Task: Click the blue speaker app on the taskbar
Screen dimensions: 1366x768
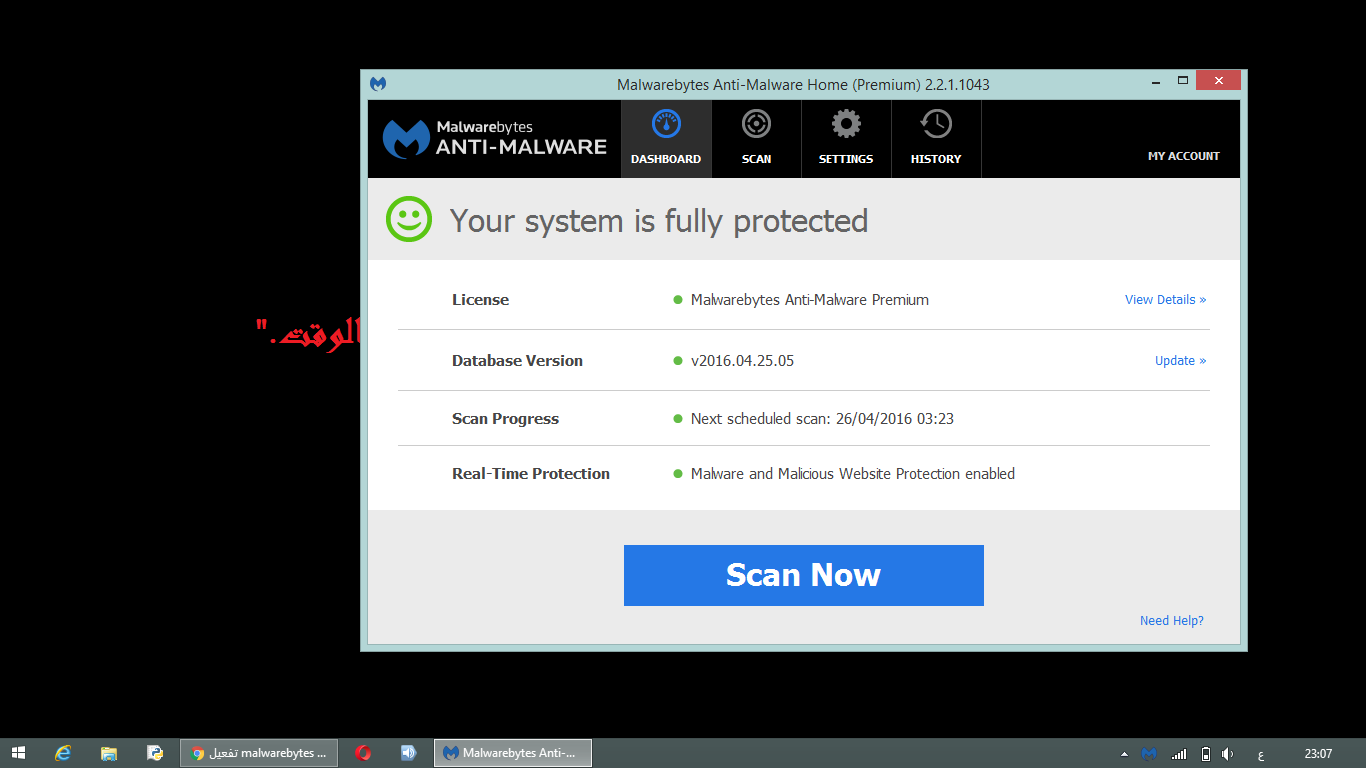Action: coord(408,753)
